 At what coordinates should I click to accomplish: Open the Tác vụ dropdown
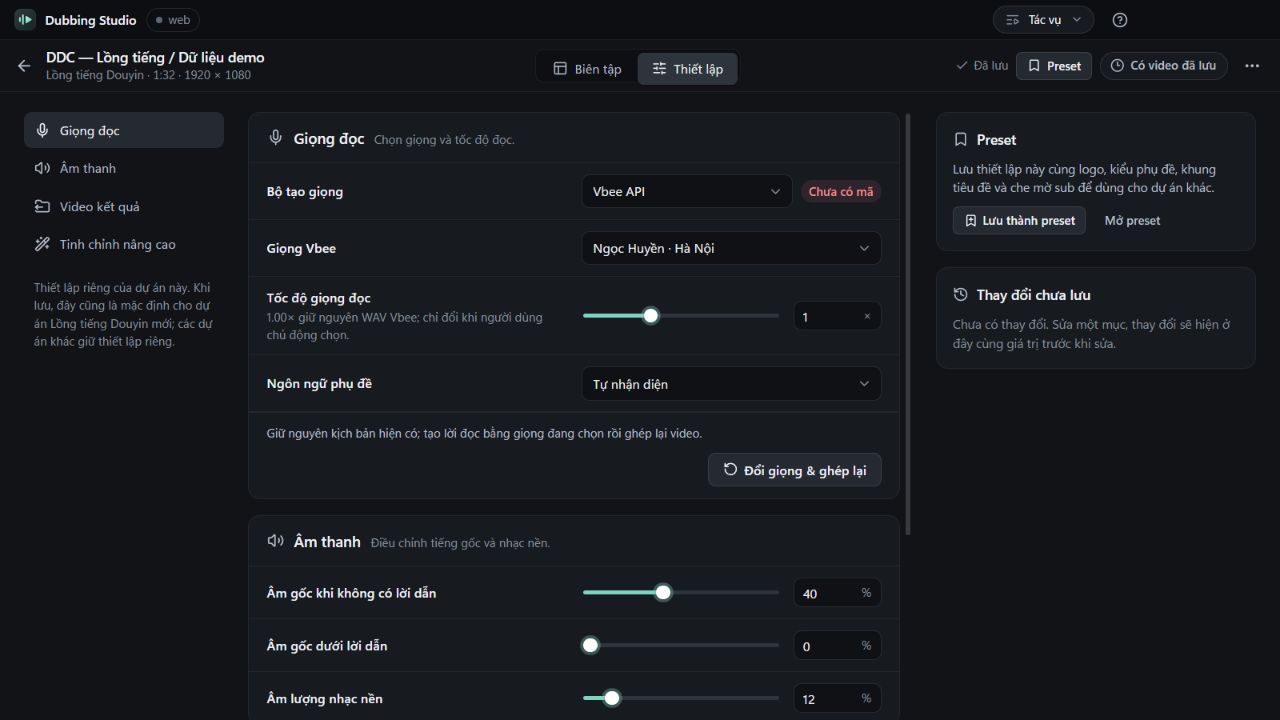[1044, 20]
